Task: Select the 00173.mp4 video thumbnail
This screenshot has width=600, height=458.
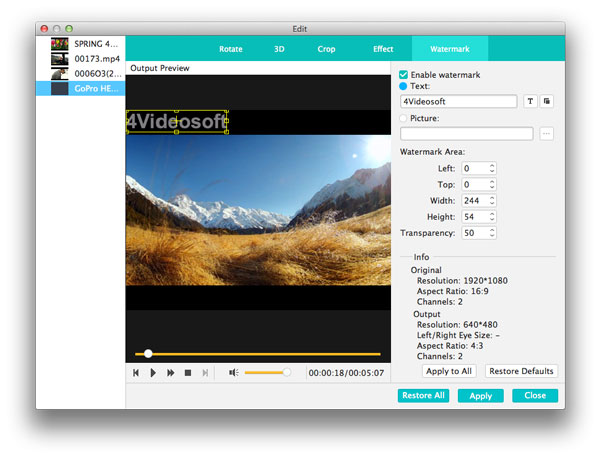Action: coord(59,59)
